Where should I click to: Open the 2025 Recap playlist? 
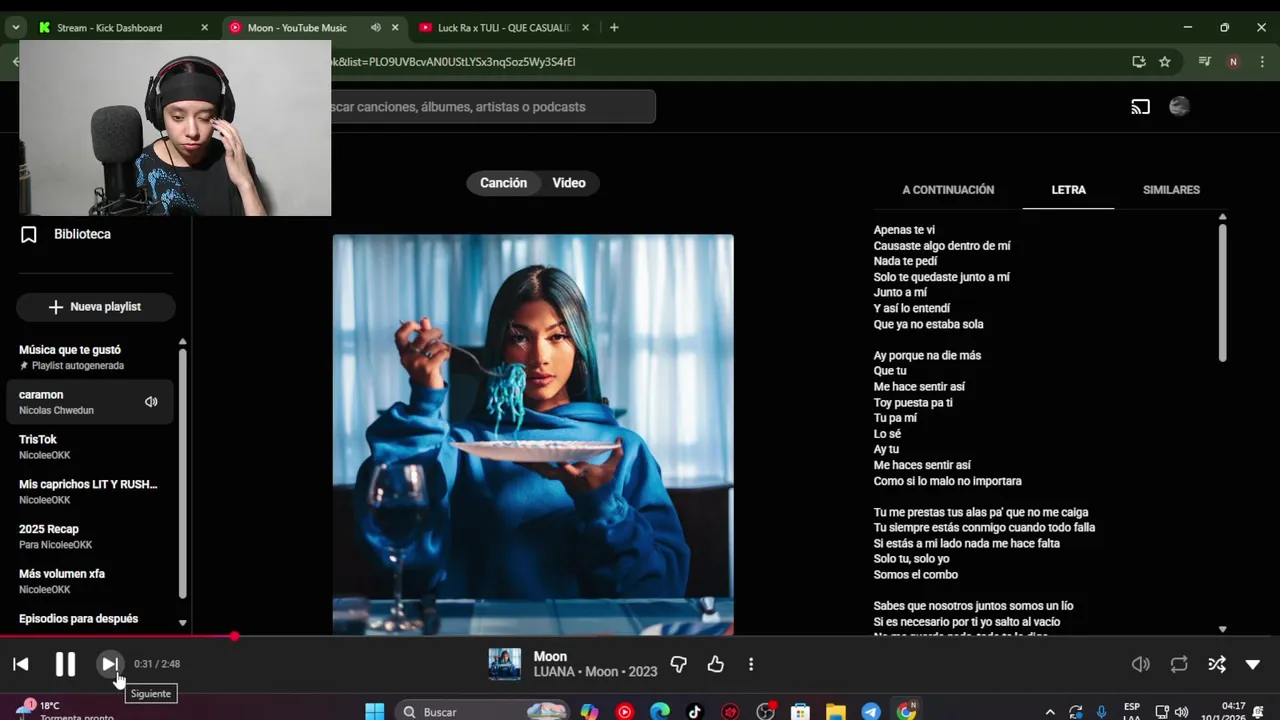pyautogui.click(x=90, y=536)
